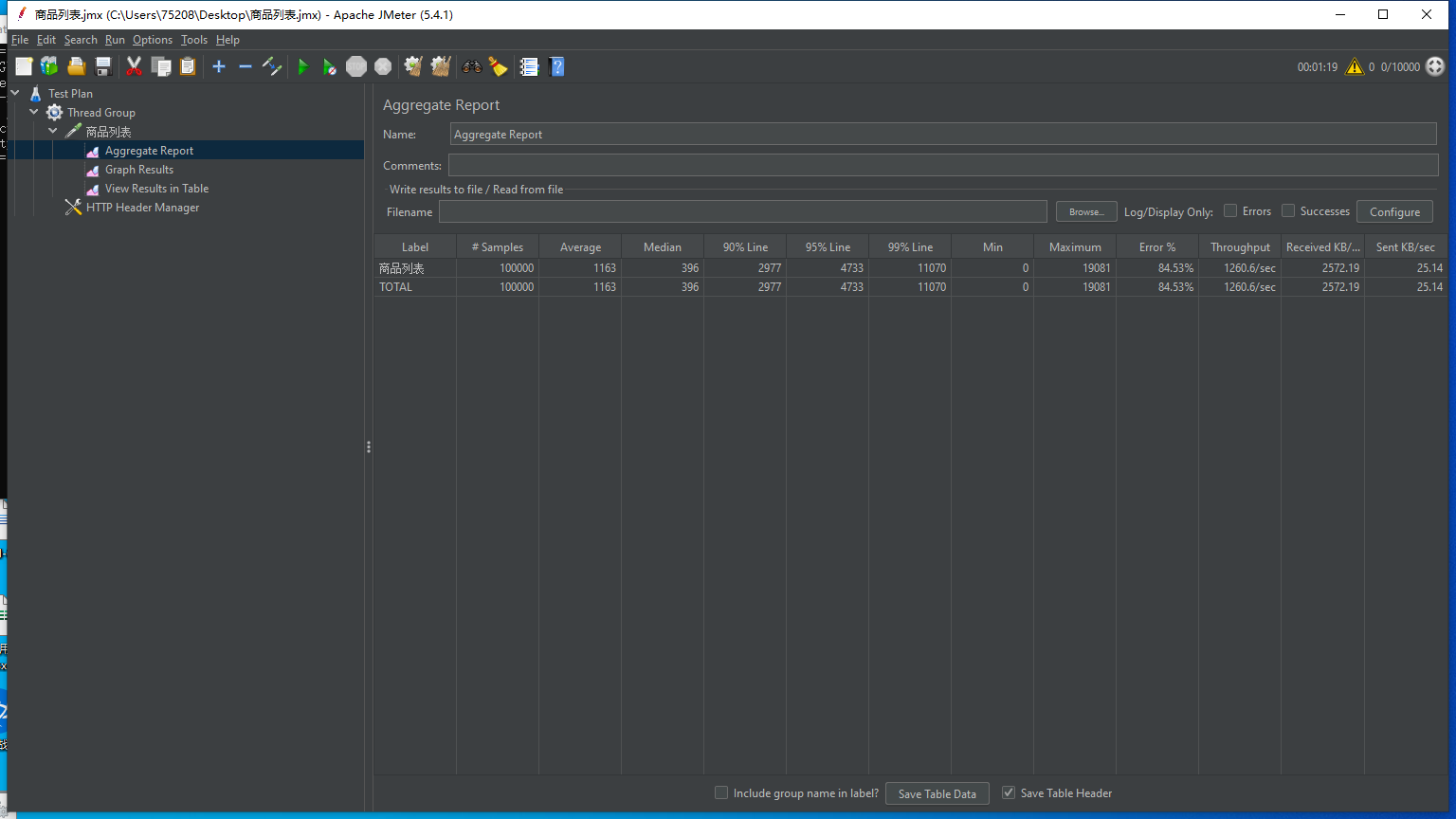Viewport: 1456px width, 819px height.
Task: Uncheck the Save Table Header checkbox
Action: pos(1009,792)
